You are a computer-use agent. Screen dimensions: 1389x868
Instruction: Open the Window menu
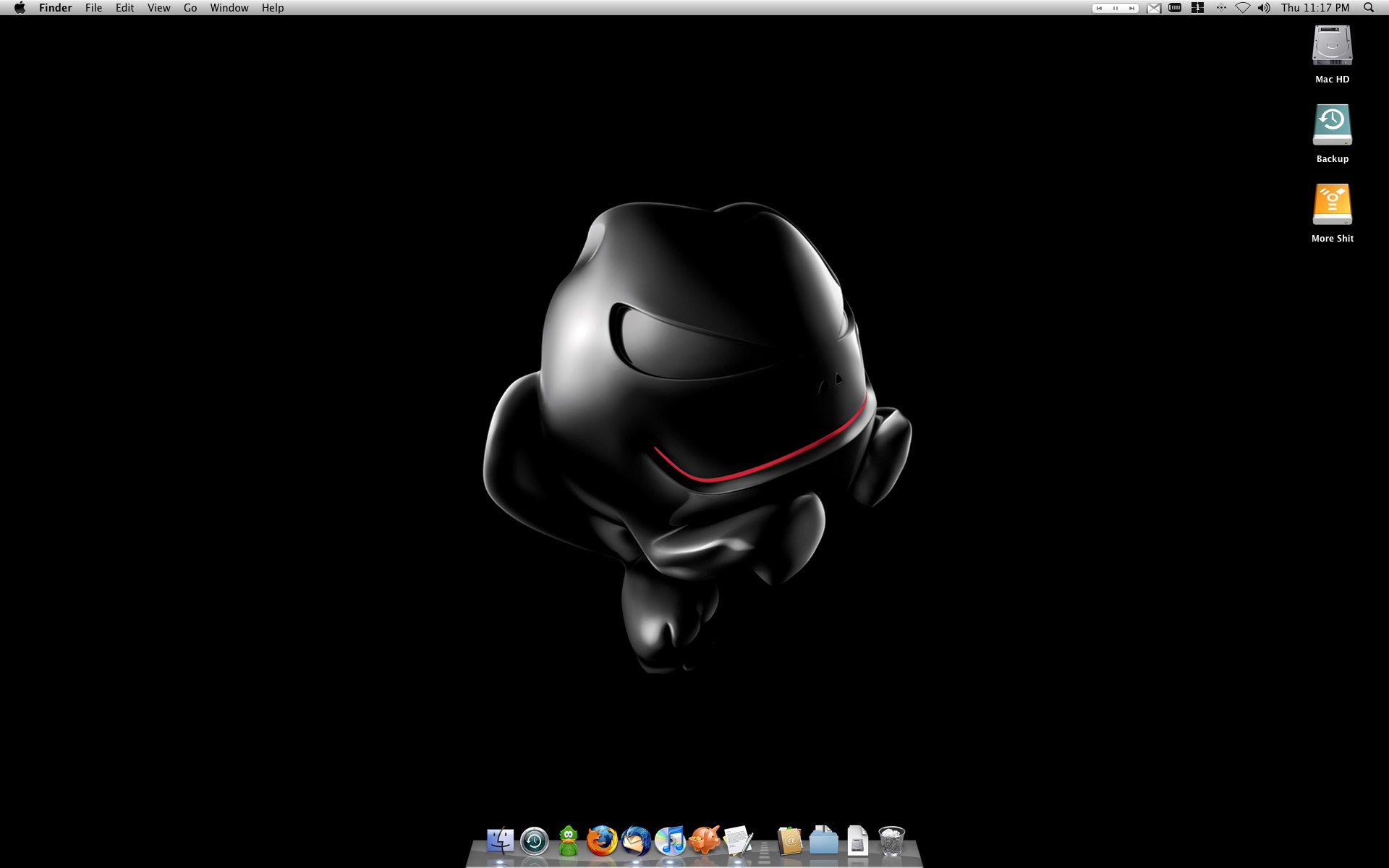pos(229,8)
